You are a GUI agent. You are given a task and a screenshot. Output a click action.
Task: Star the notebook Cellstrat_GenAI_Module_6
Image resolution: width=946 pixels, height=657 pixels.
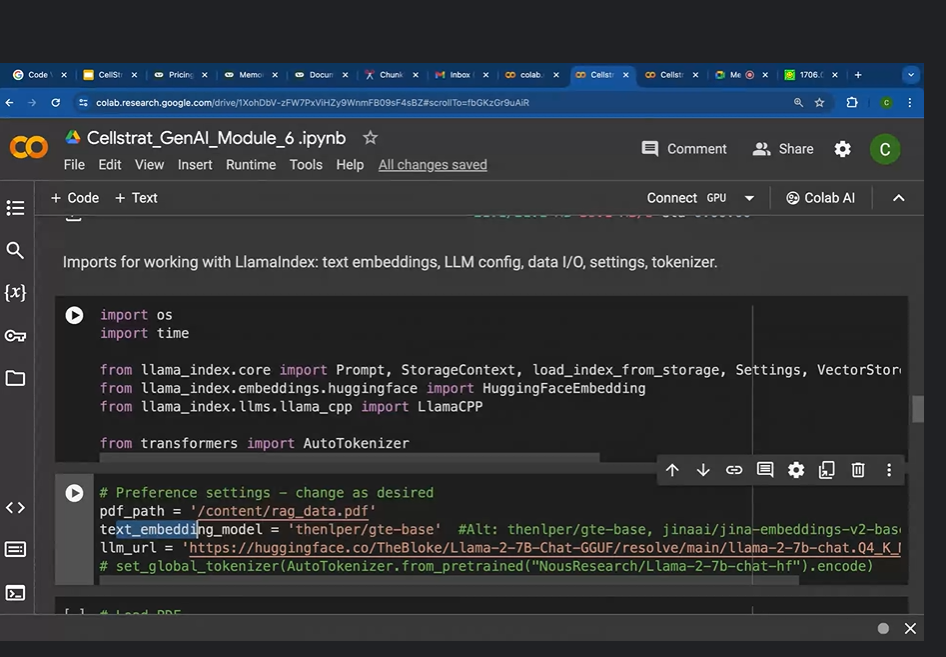tap(370, 138)
